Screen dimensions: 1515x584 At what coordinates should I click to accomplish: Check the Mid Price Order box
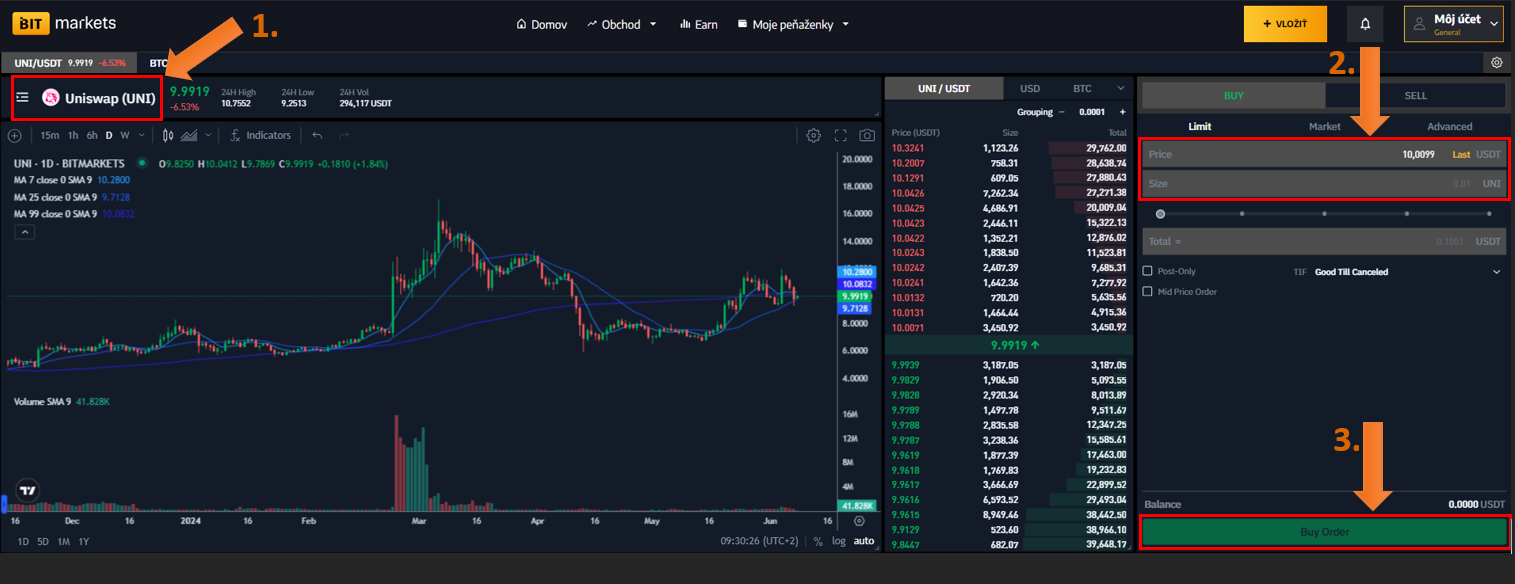click(1148, 292)
